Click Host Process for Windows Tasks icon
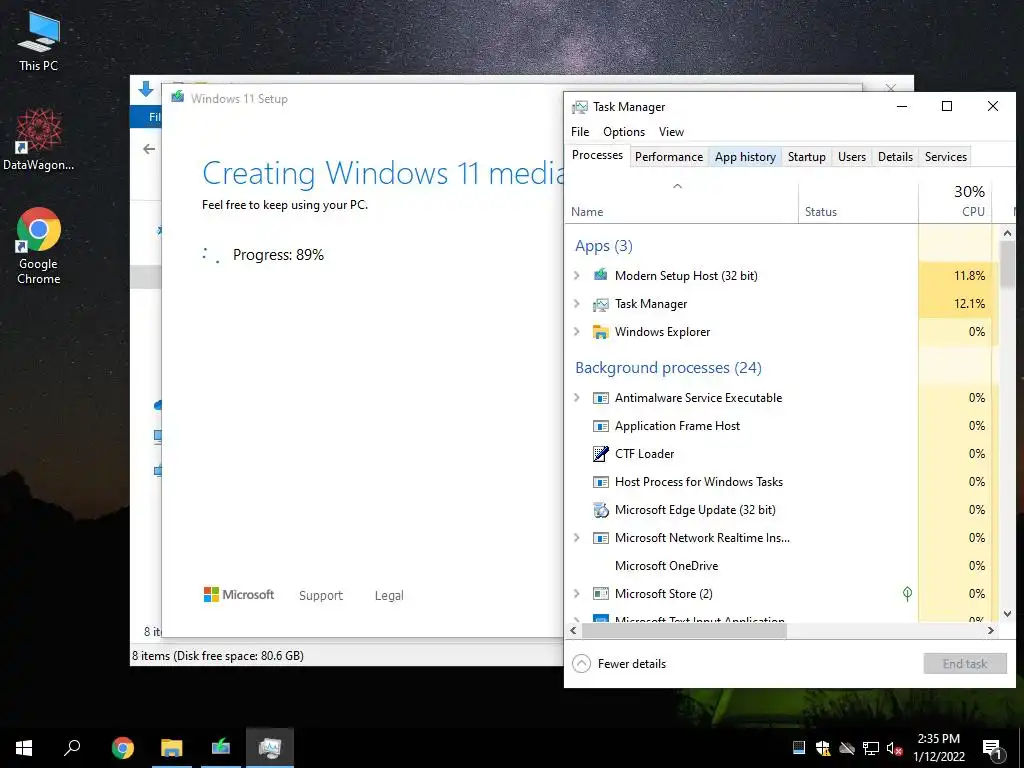1024x768 pixels. pyautogui.click(x=600, y=482)
